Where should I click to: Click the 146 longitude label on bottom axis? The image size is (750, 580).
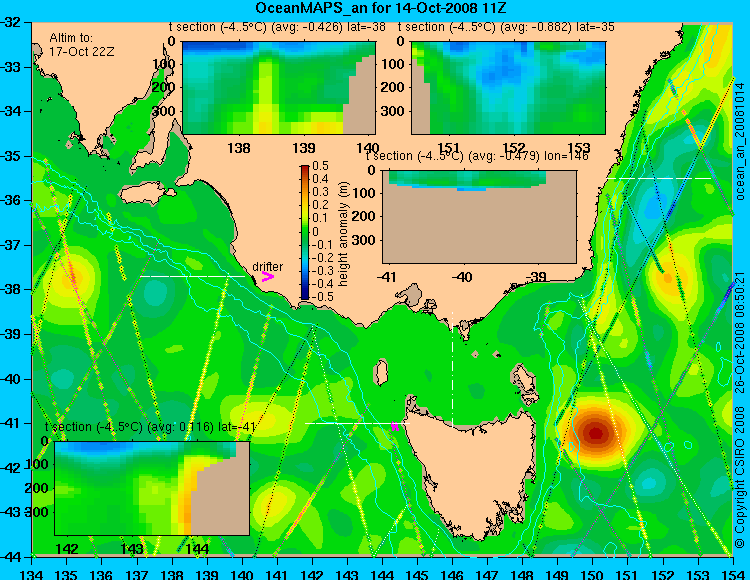(x=452, y=573)
